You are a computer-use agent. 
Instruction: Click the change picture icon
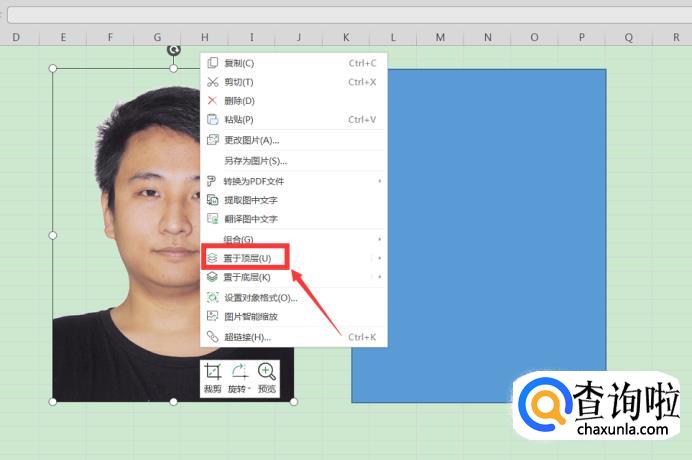click(x=213, y=140)
